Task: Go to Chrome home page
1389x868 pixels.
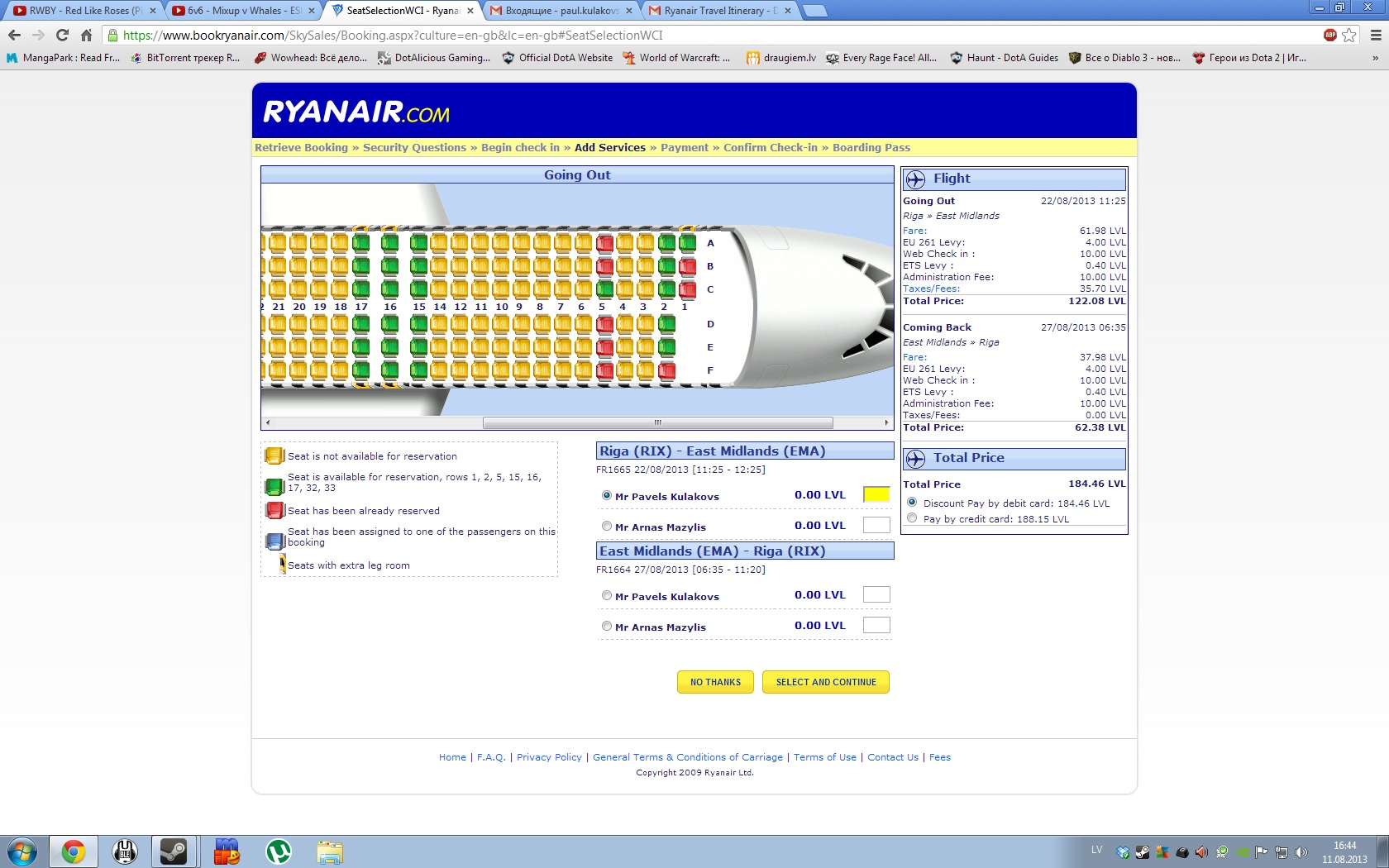Action: coord(86,35)
